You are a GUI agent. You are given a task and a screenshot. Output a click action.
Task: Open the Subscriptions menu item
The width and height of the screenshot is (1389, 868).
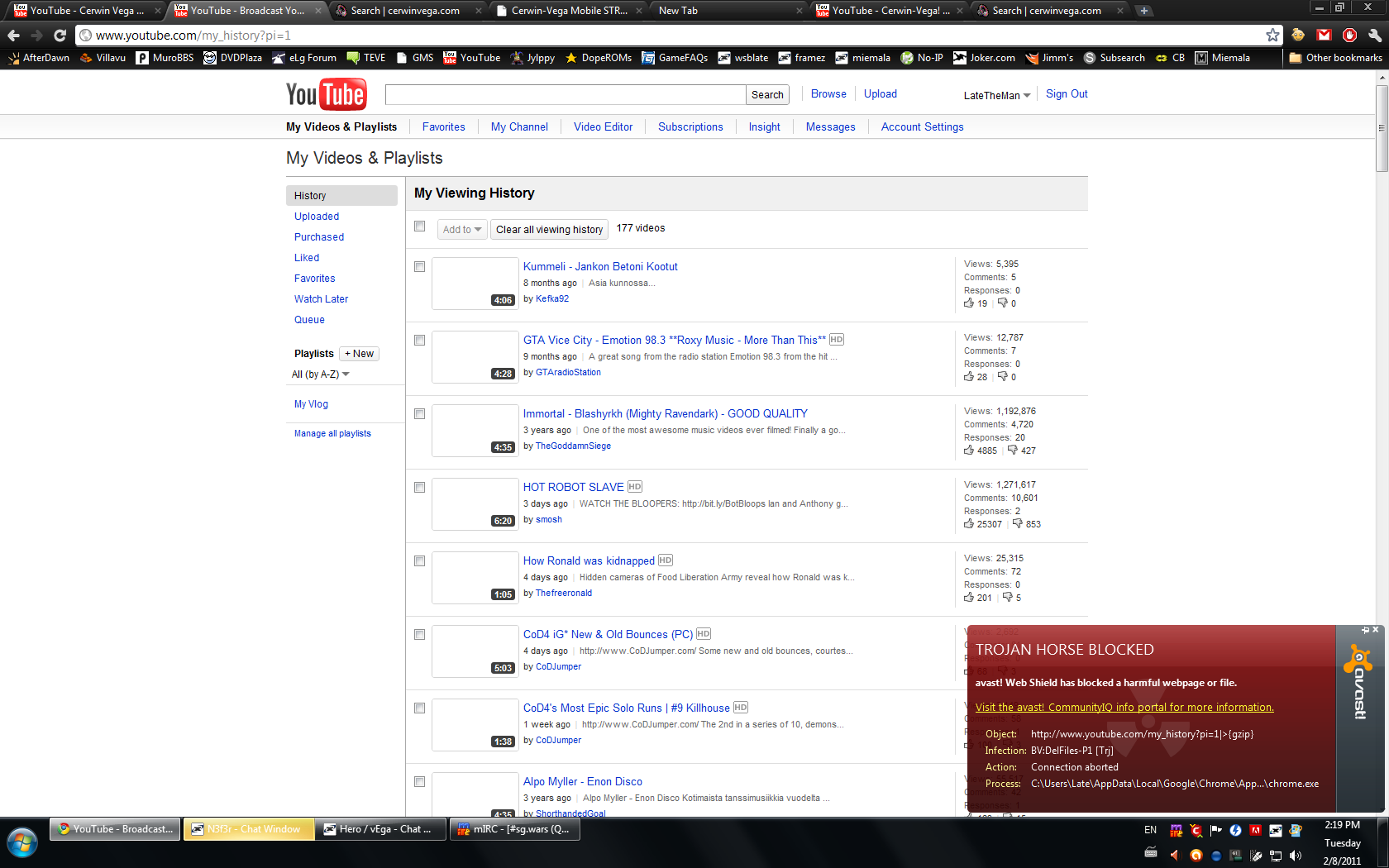pyautogui.click(x=690, y=126)
